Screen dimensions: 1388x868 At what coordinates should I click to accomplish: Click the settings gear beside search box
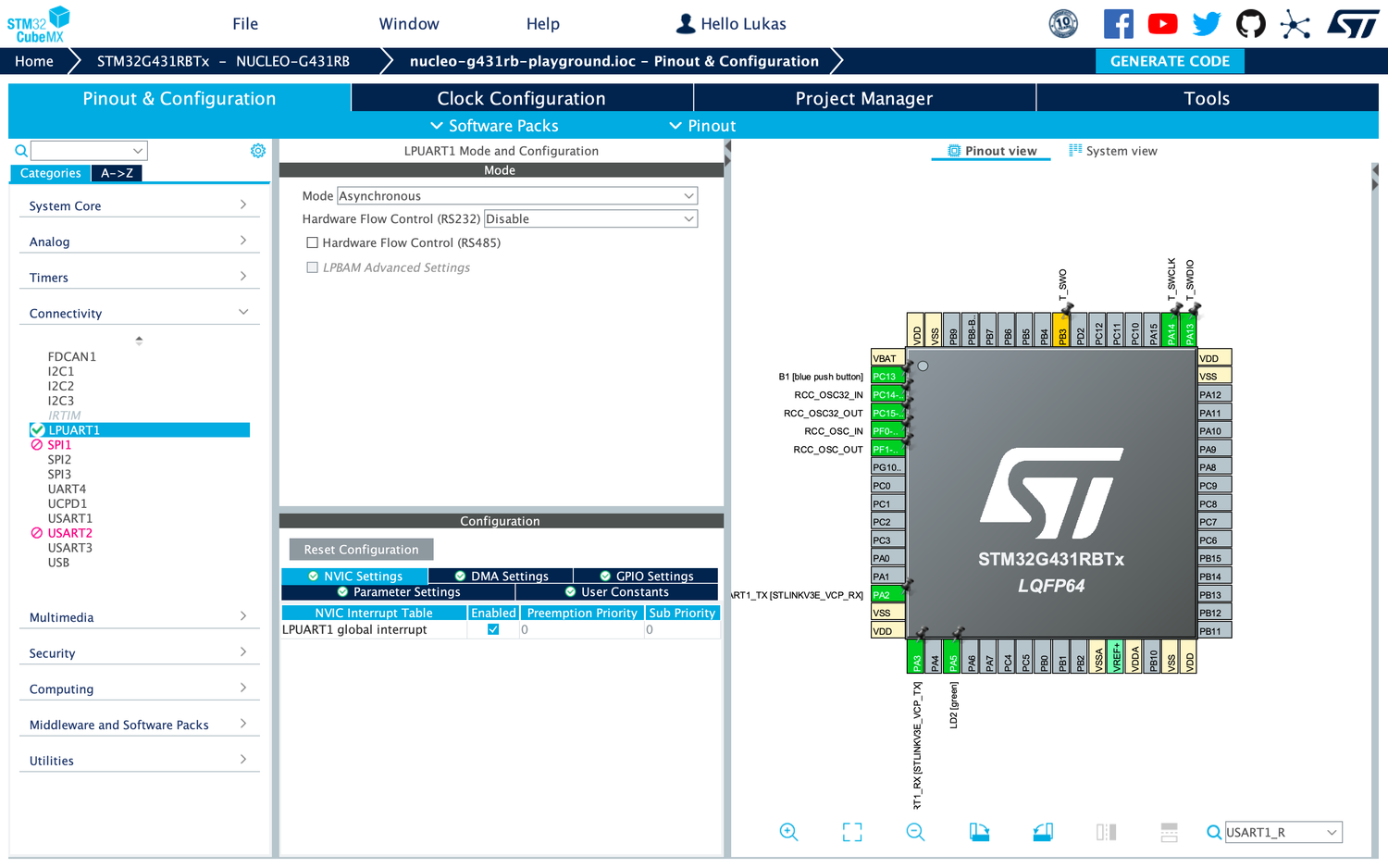[258, 151]
